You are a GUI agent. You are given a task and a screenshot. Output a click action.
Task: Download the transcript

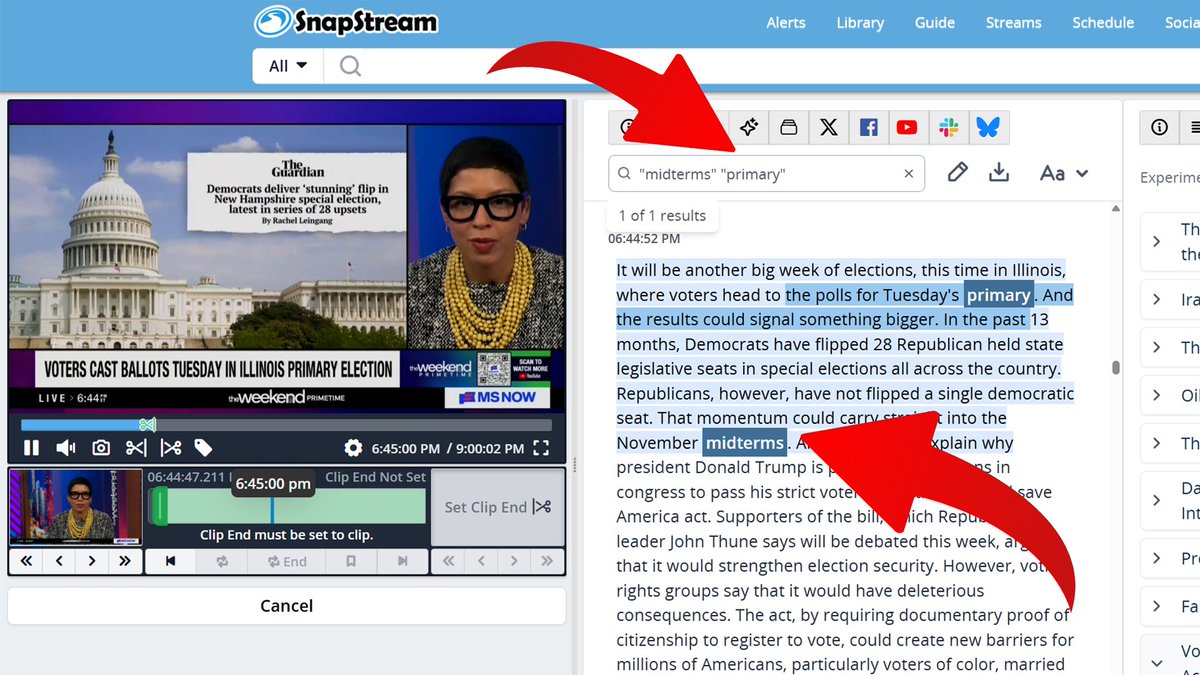coord(999,172)
